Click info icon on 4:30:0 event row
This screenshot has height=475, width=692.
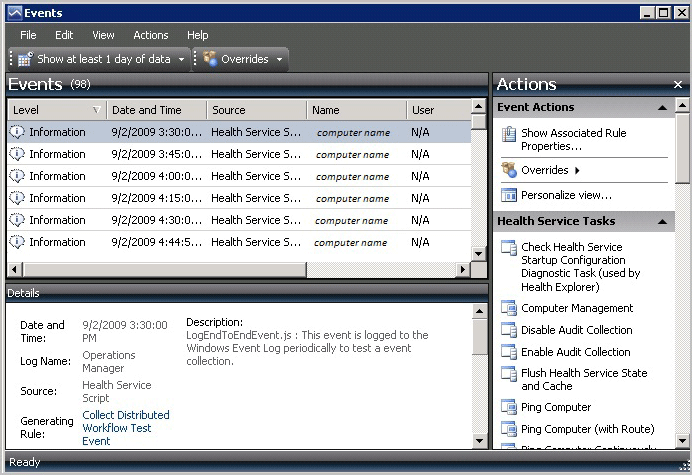[x=17, y=220]
